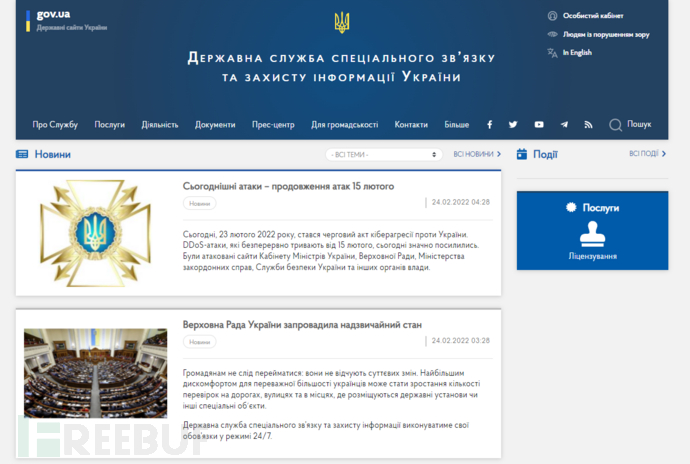Image resolution: width=690 pixels, height=464 pixels.
Task: Open the Facebook page icon
Action: 489,125
